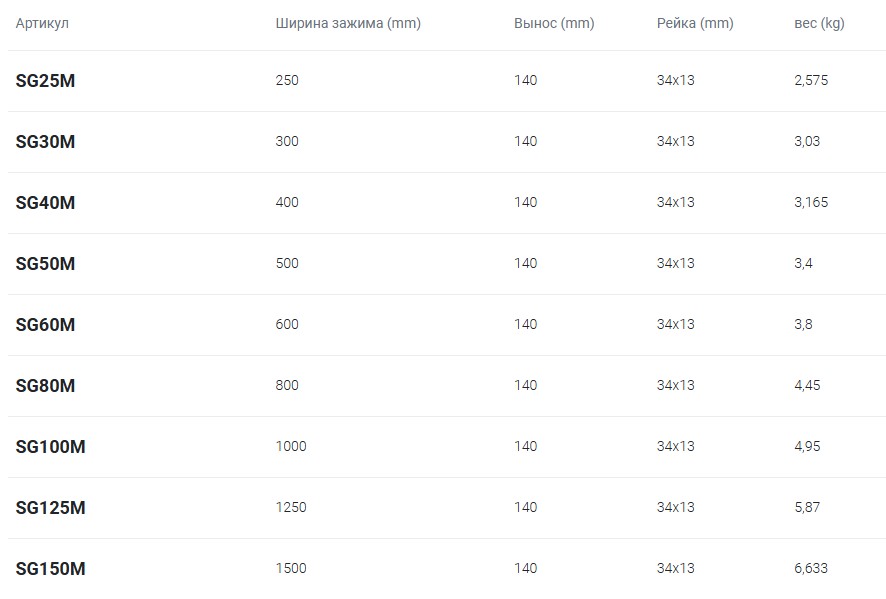The image size is (886, 599).
Task: Open the SG80M article entry
Action: (45, 386)
